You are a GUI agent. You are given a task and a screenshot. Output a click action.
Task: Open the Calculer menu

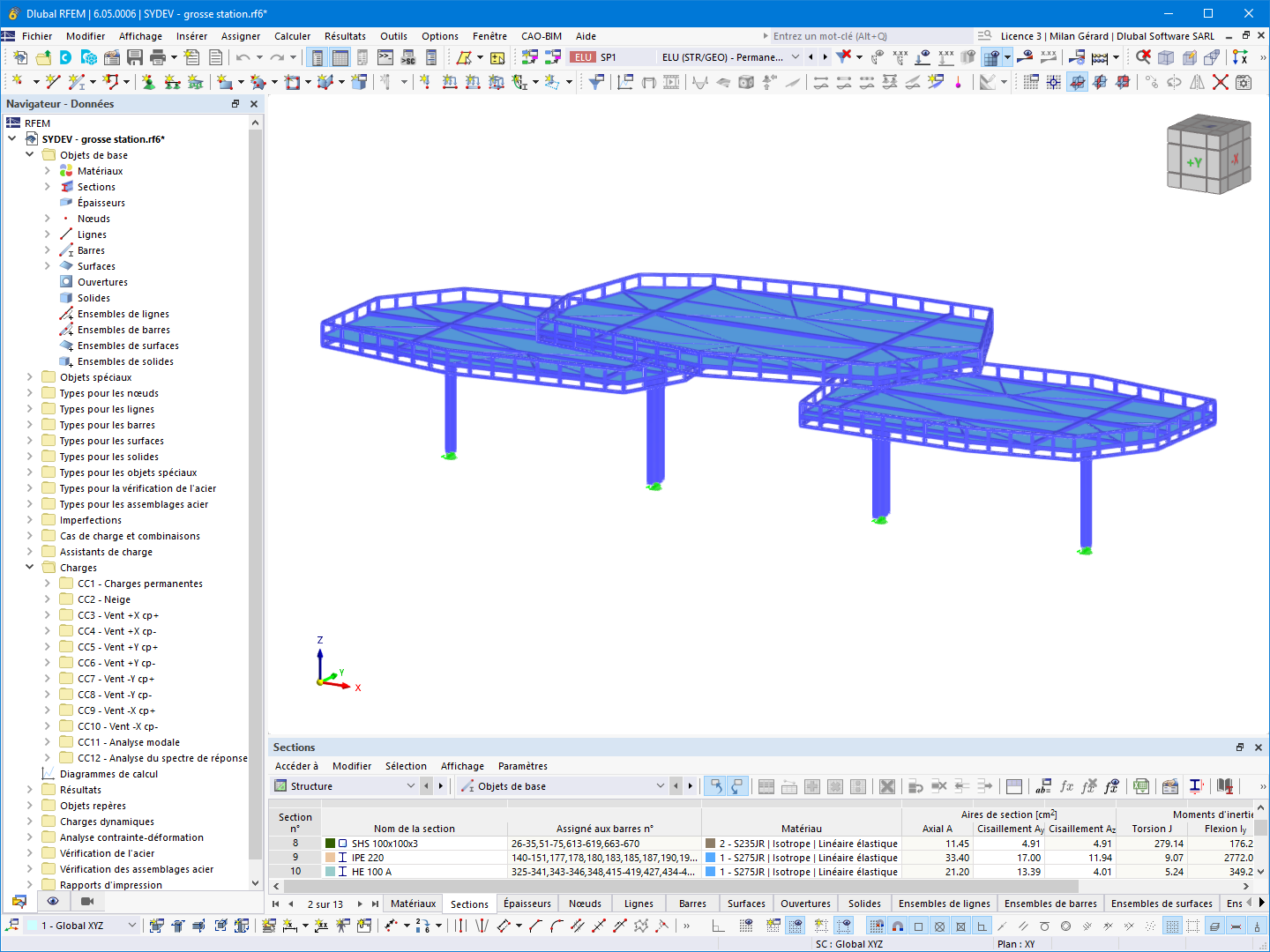292,36
